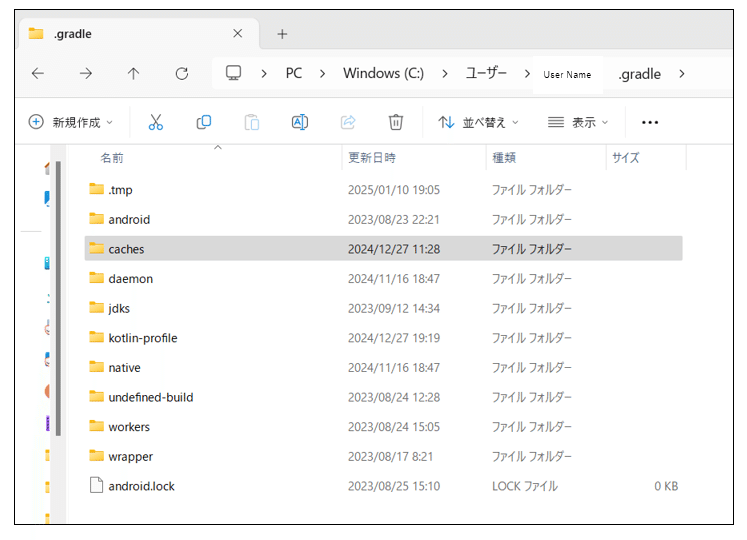Cut the selected item with scissors icon
The height and width of the screenshot is (540, 747).
click(156, 122)
